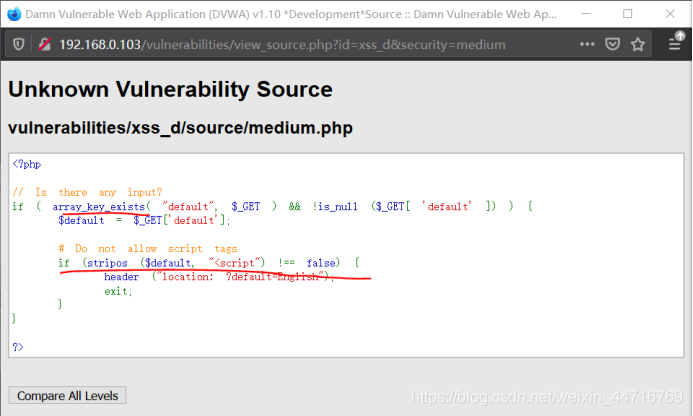
Task: Click the exit; statement
Action: click(118, 291)
